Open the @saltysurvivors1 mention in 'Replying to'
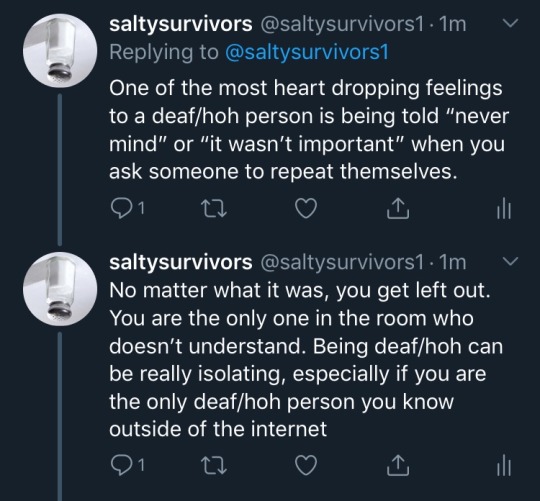 307,52
